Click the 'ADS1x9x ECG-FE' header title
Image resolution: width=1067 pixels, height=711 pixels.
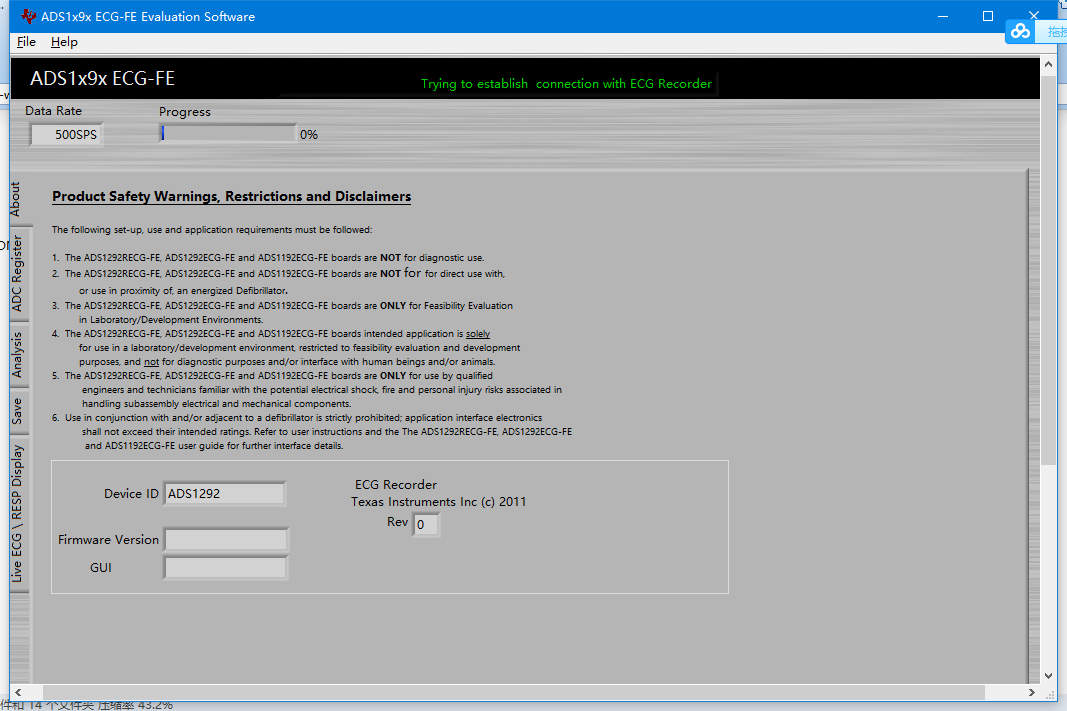pos(102,79)
